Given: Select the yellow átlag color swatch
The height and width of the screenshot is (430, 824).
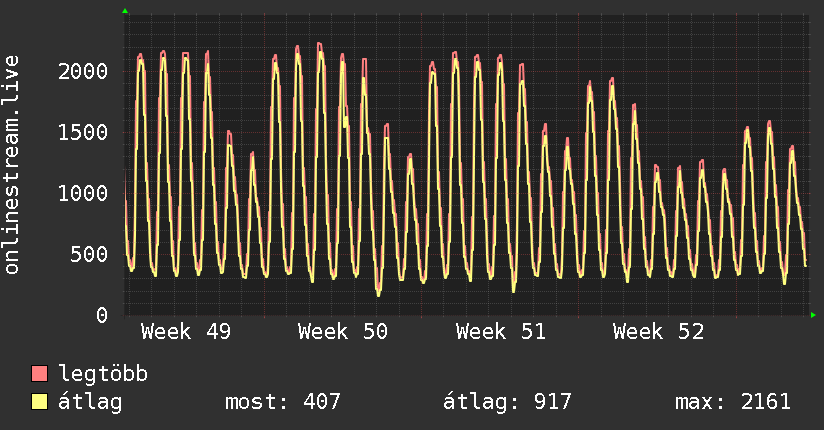Looking at the screenshot, I should coord(40,402).
